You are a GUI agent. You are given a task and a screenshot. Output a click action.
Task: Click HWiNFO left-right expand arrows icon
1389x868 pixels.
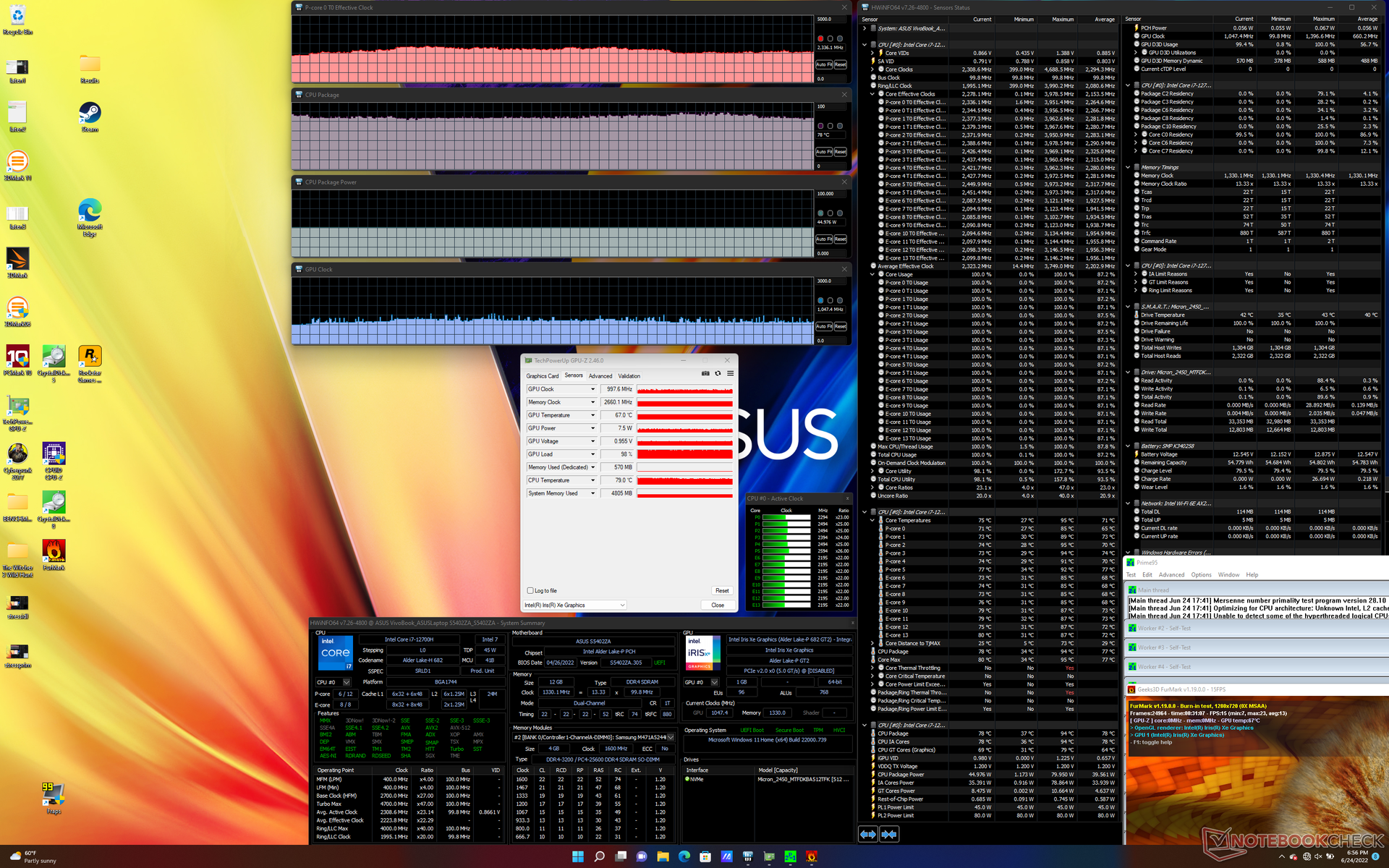(x=868, y=834)
